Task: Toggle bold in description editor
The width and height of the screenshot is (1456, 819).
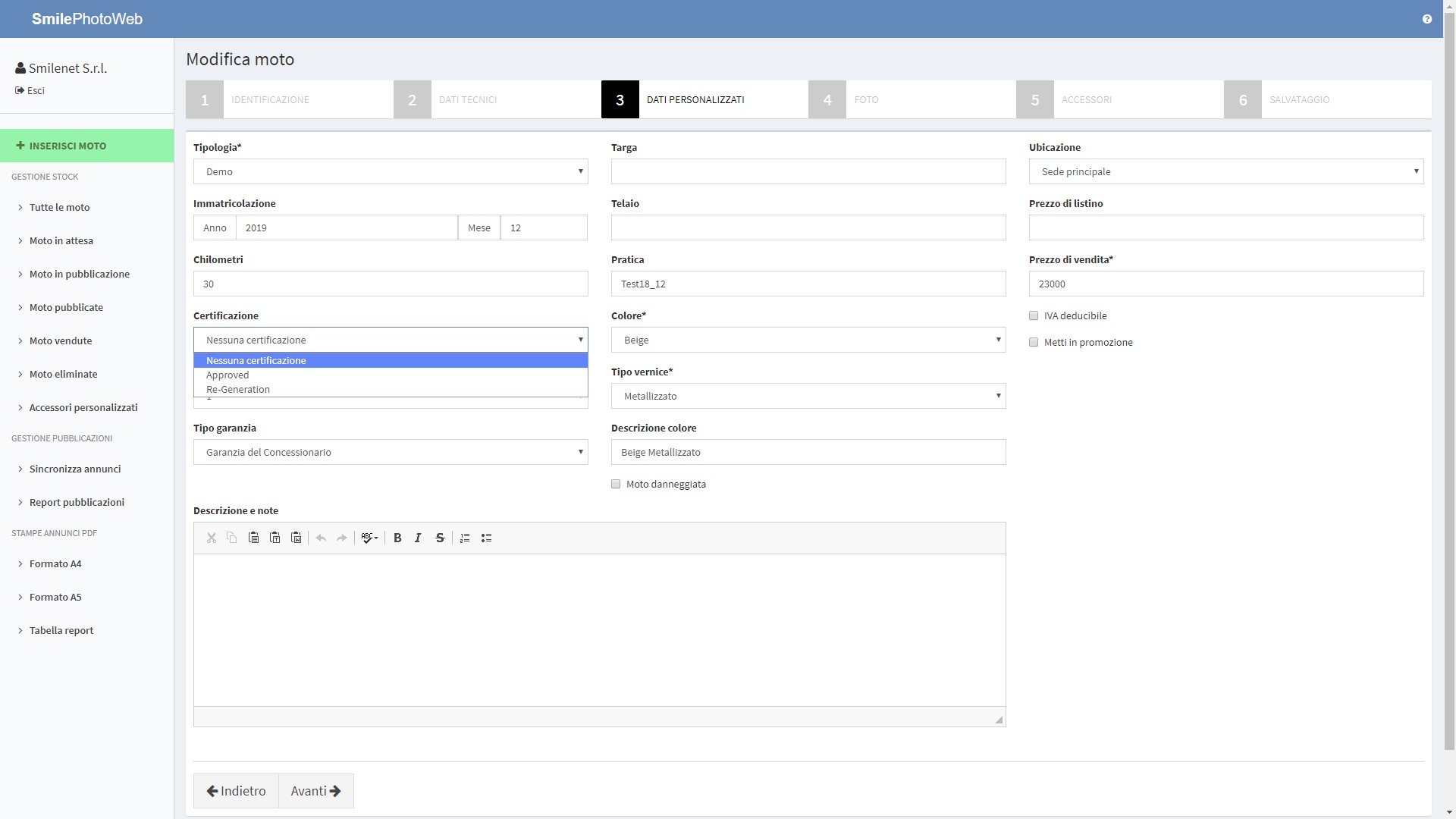Action: pos(397,538)
